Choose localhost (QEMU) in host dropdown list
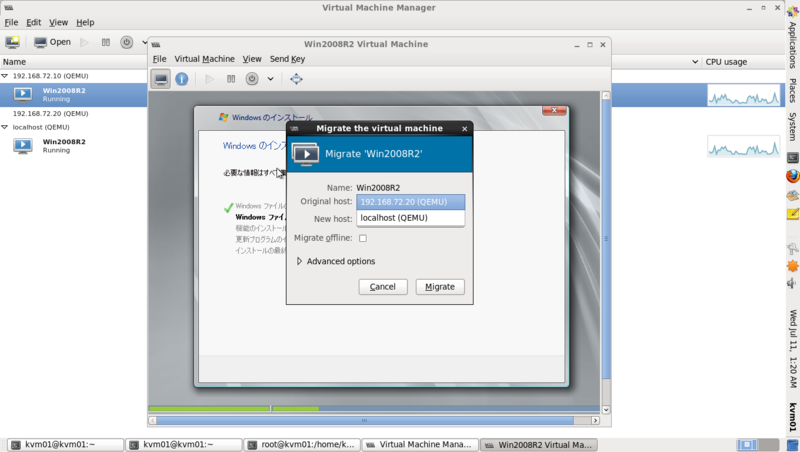The height and width of the screenshot is (452, 800). (410, 218)
